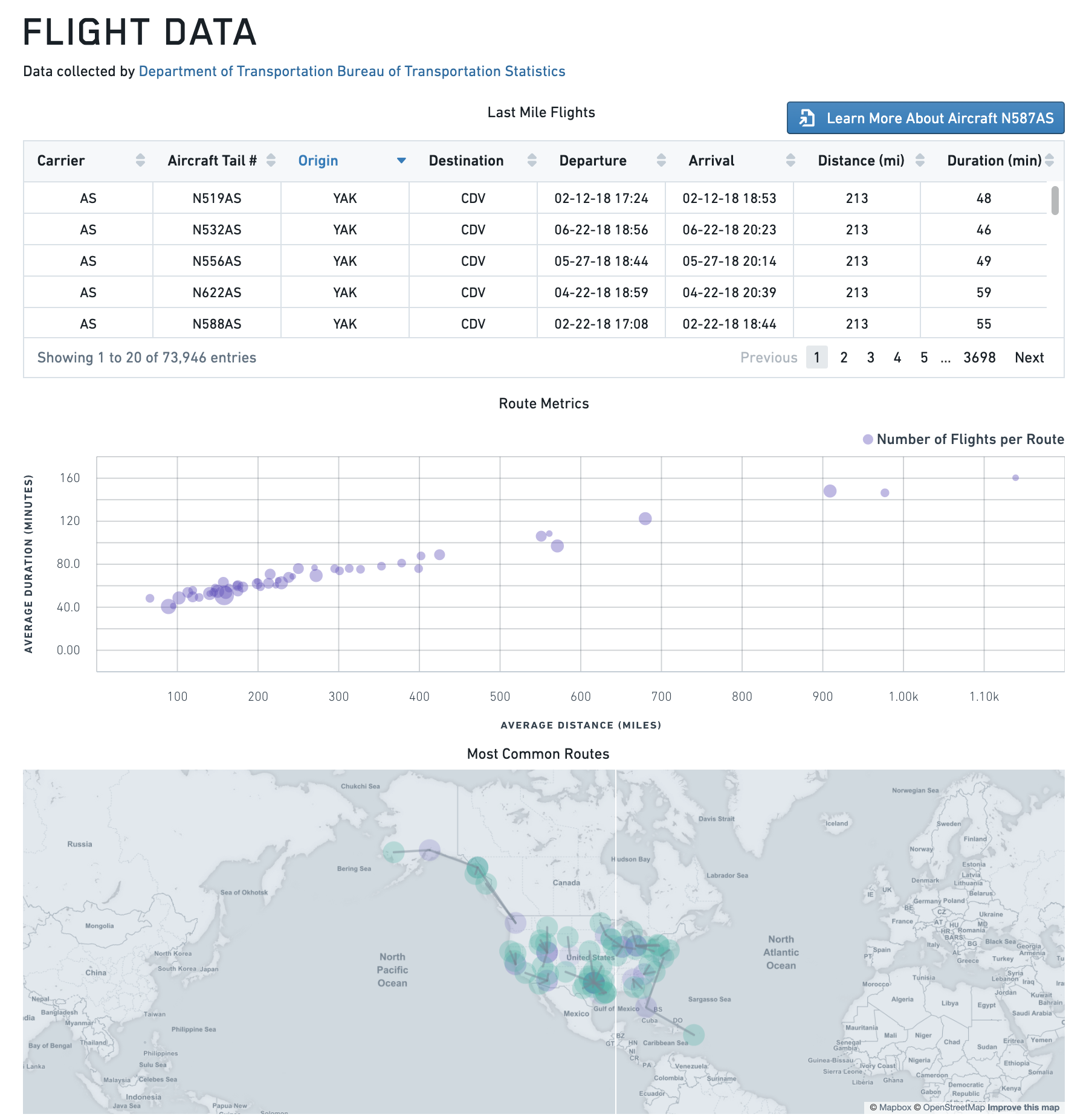Open the Mapbox attribution link
1089x1120 pixels.
(x=890, y=1107)
